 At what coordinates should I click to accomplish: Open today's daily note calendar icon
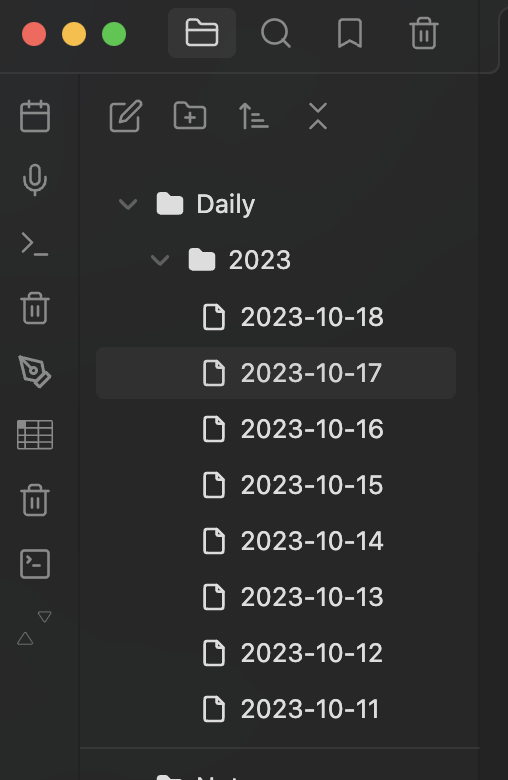coord(35,116)
